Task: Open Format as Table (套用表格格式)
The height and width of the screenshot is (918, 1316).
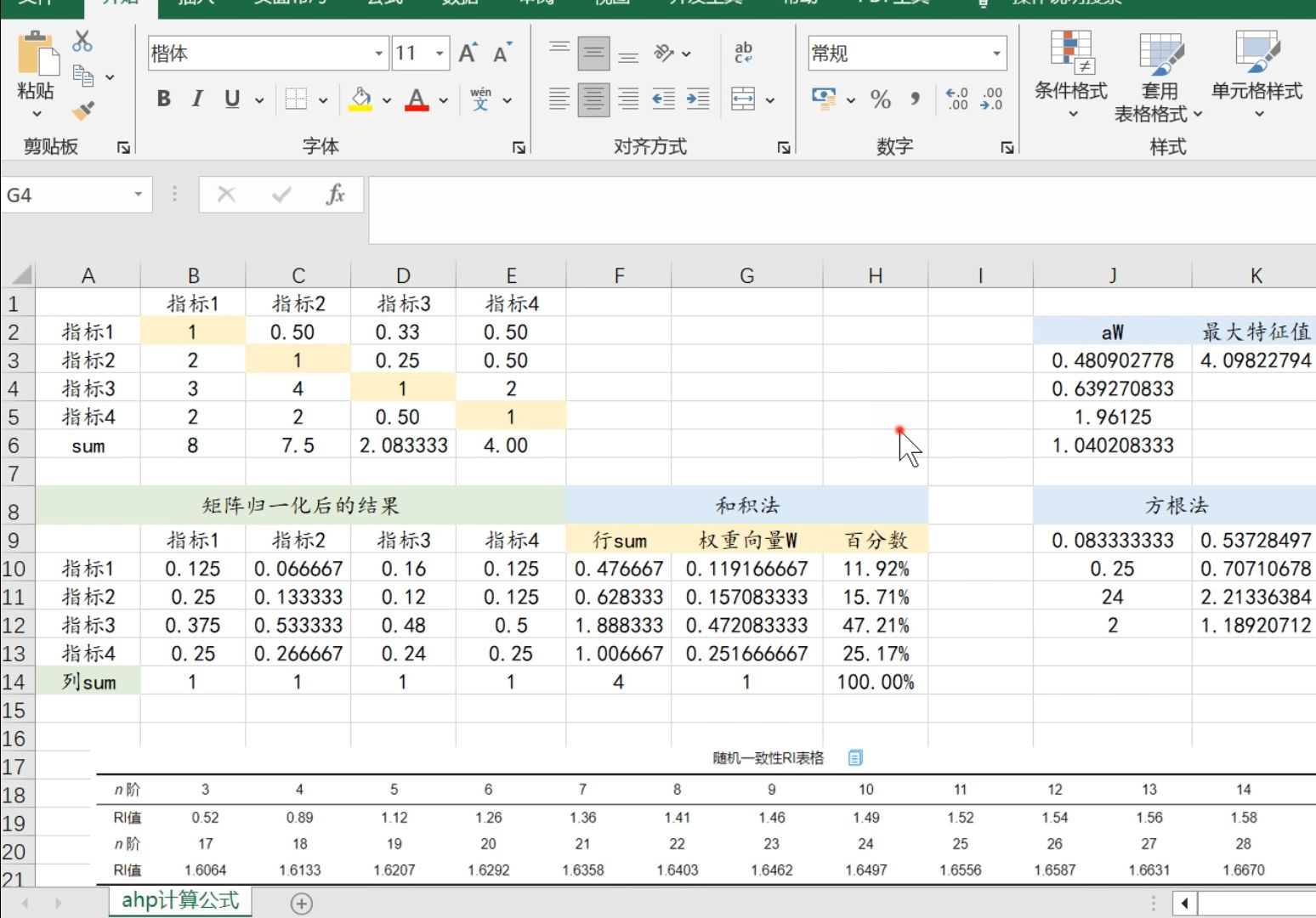Action: pyautogui.click(x=1159, y=77)
